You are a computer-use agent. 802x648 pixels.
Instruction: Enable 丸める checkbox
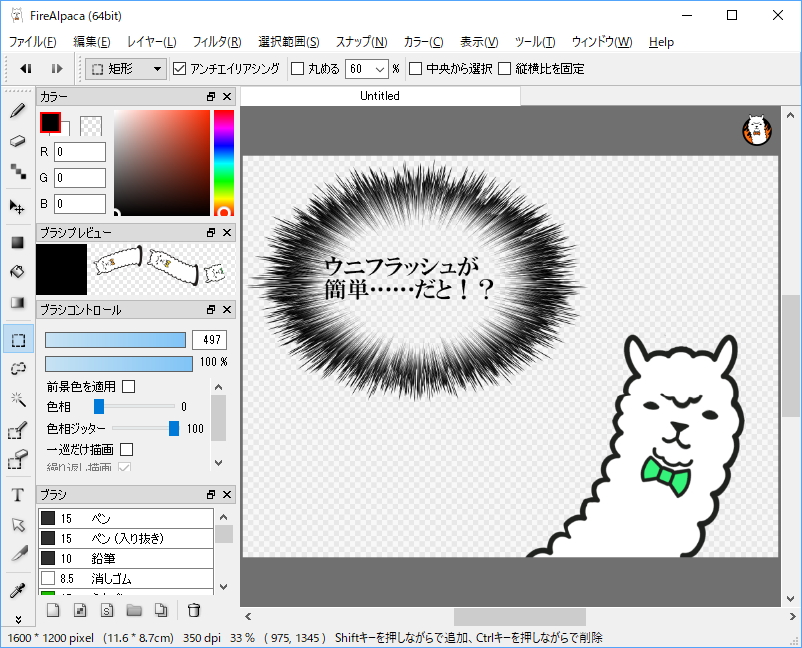[x=297, y=69]
